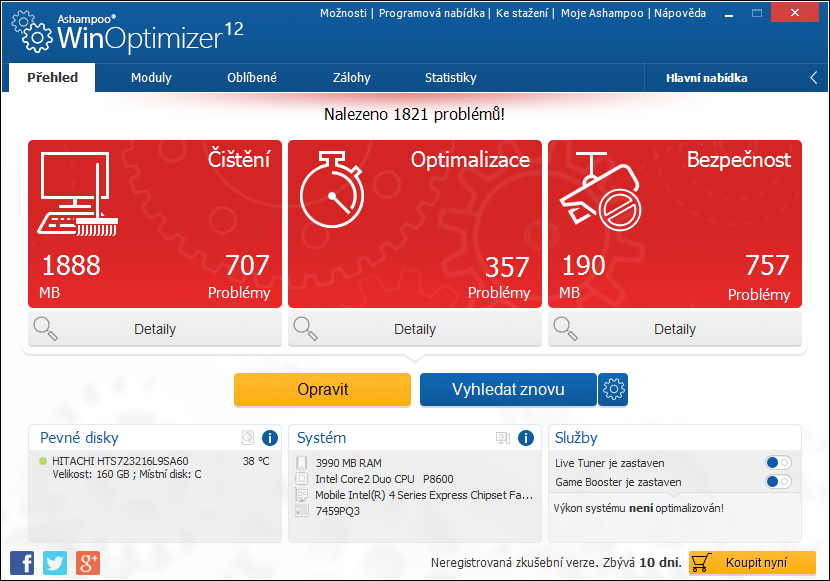Click green status dot for HITACHI disk
Screen dimensions: 830x581
(x=43, y=461)
